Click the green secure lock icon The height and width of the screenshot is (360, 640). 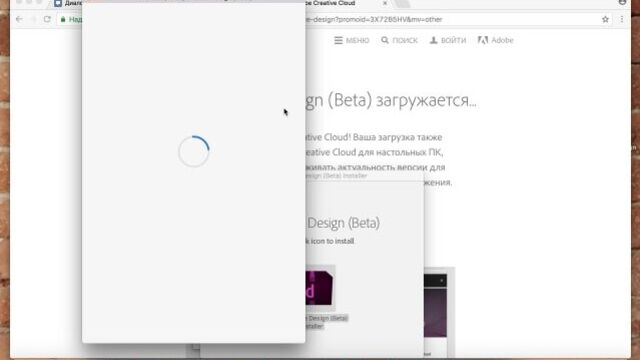[x=63, y=19]
